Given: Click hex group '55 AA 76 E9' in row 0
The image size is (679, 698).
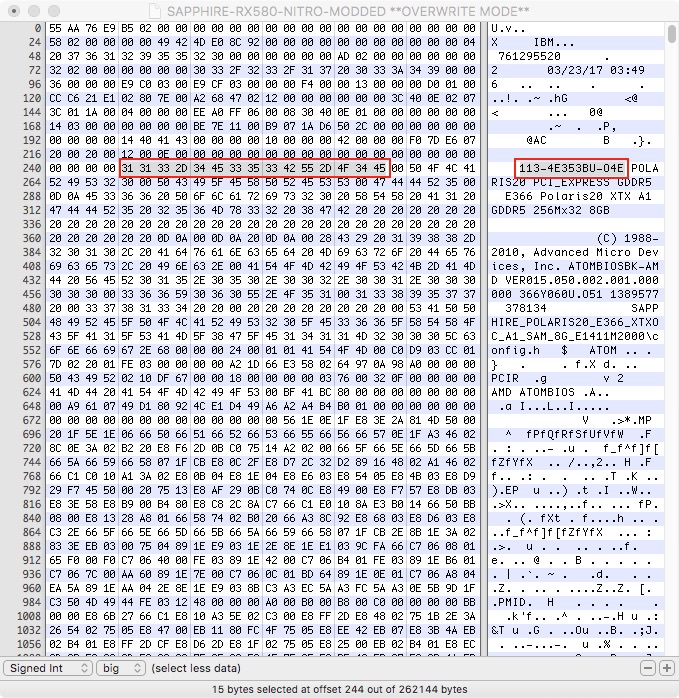Looking at the screenshot, I should [x=82, y=28].
